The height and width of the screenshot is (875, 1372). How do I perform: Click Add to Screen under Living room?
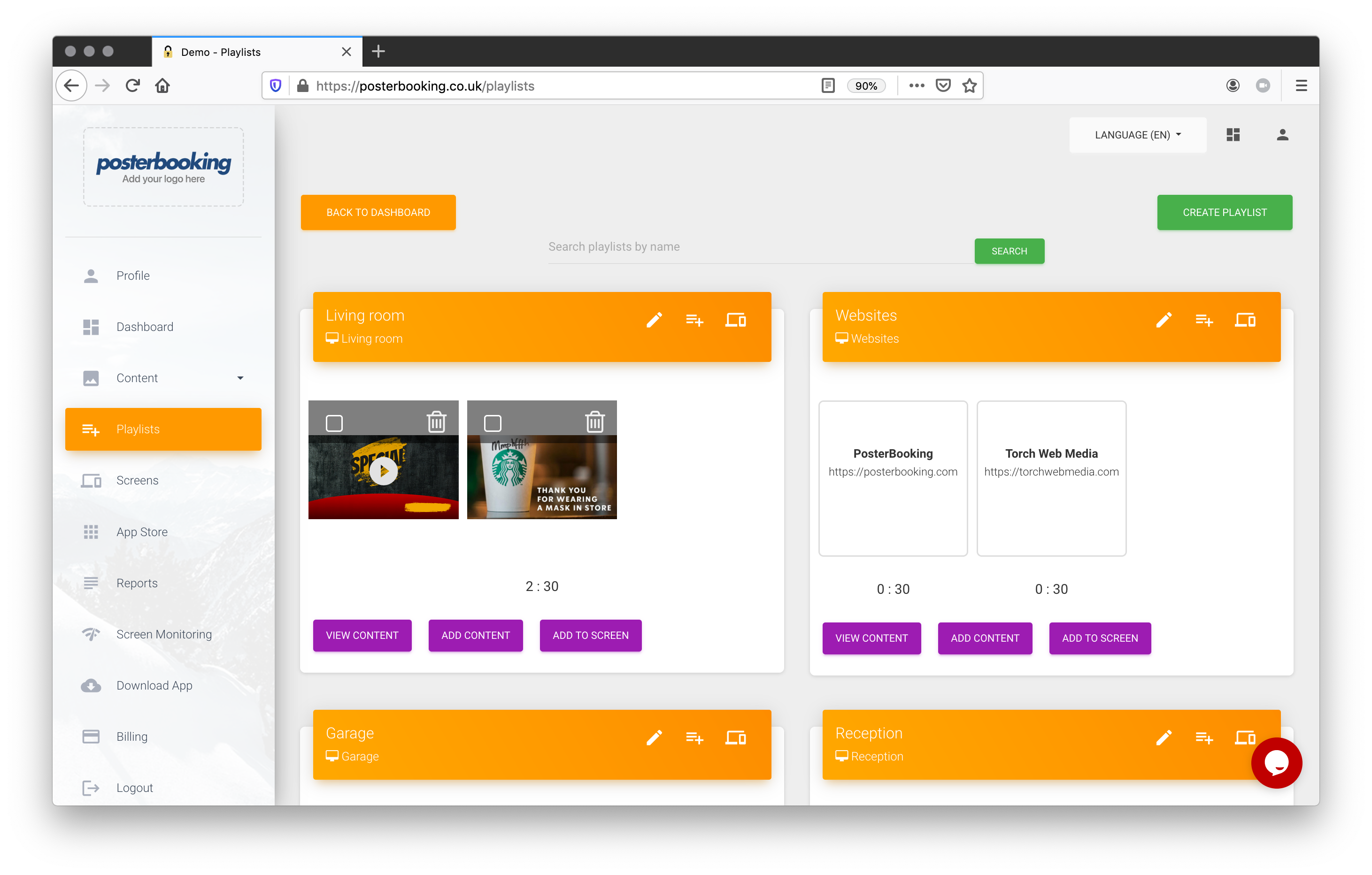click(590, 635)
